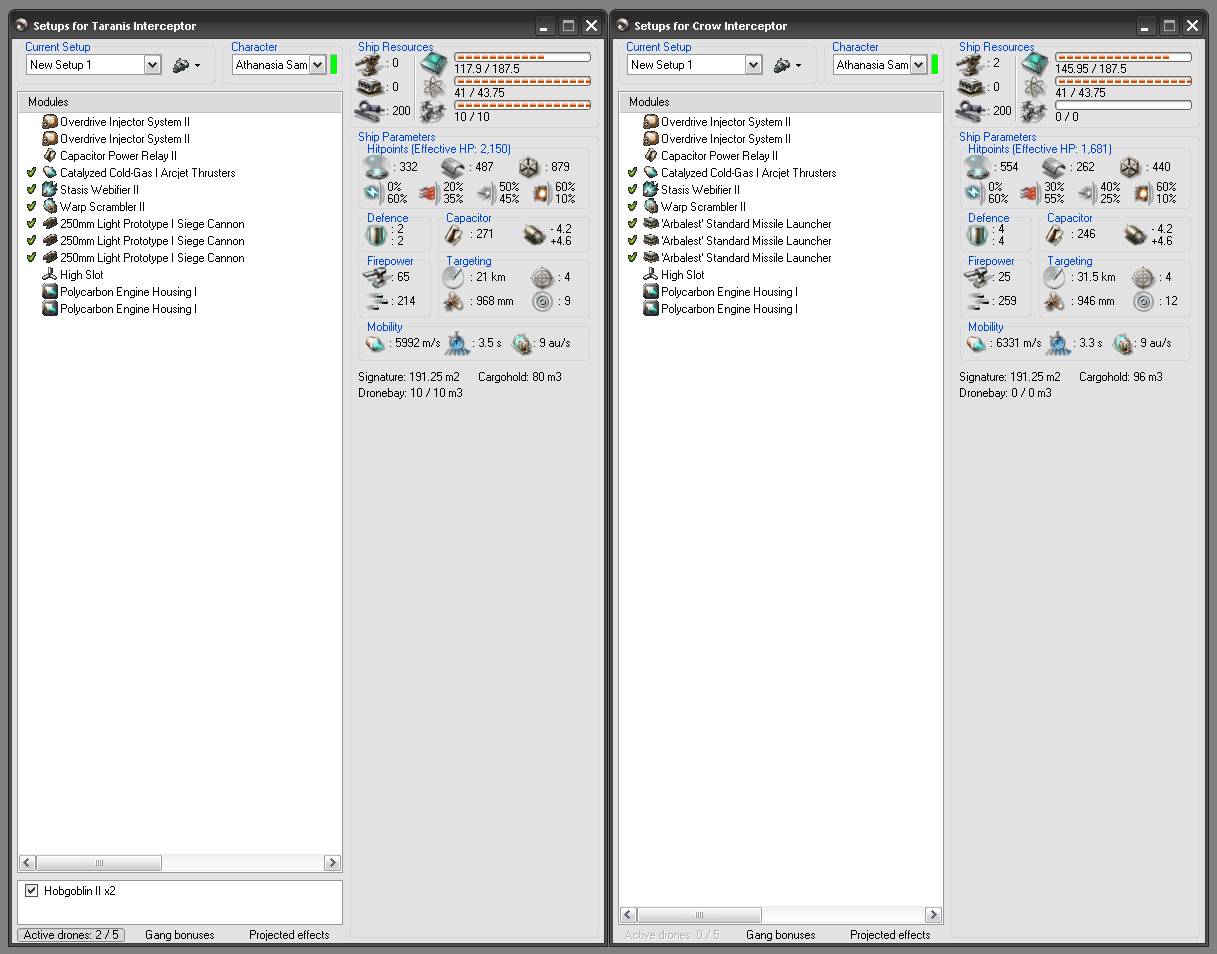
Task: Toggle second 'Arbalest' Missile Launcher checkmark
Action: pyautogui.click(x=632, y=241)
